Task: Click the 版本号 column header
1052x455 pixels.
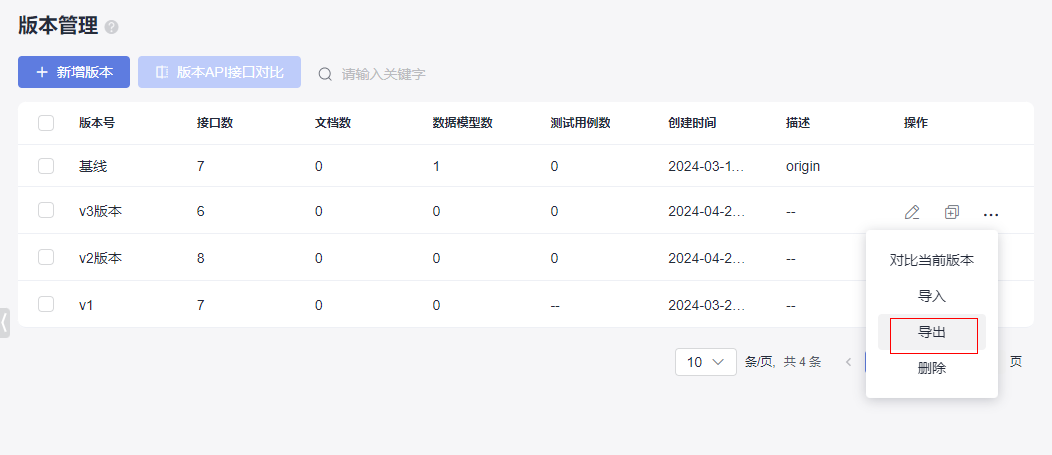Action: click(x=97, y=123)
